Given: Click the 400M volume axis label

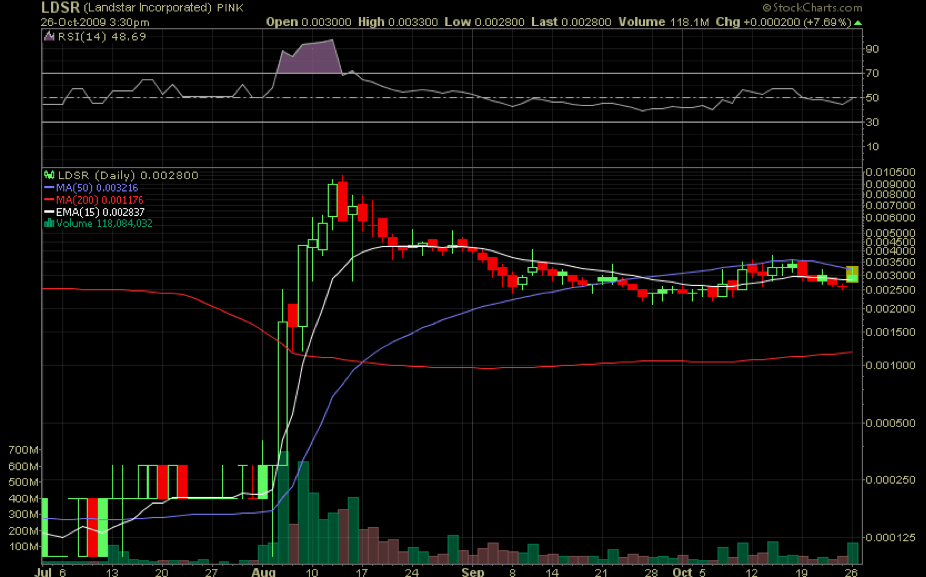Looking at the screenshot, I should (x=24, y=498).
